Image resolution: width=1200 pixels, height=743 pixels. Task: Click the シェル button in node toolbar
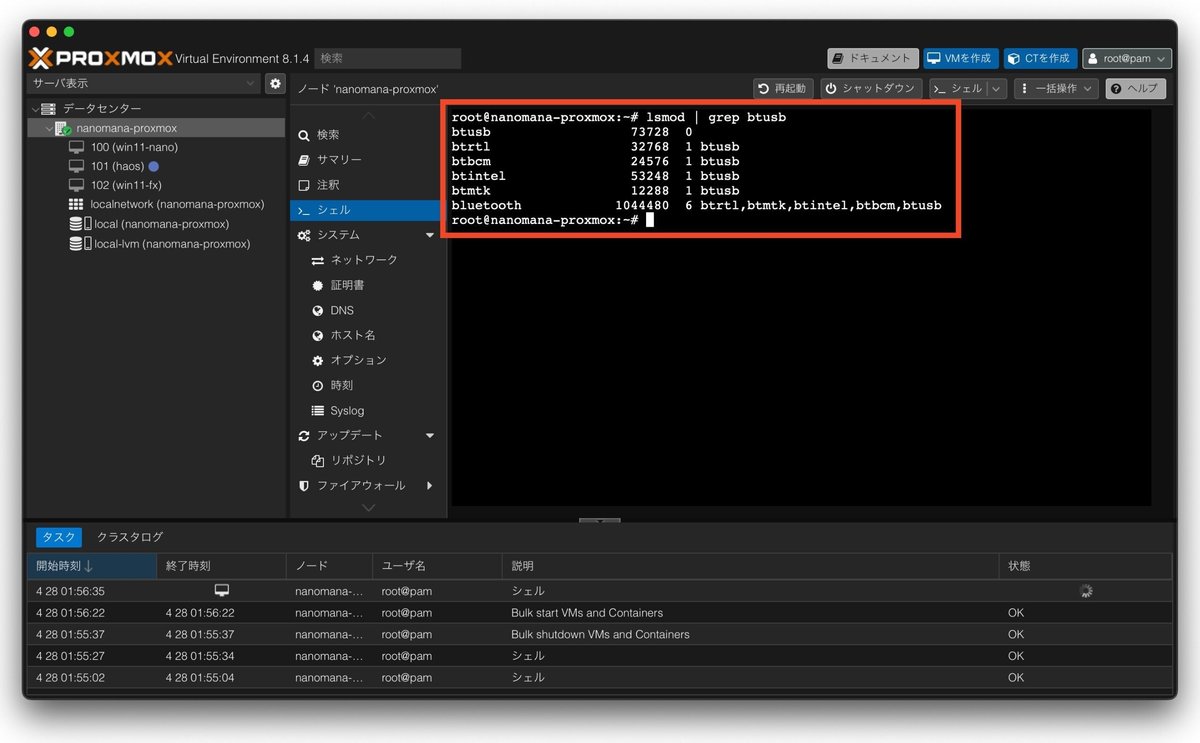pyautogui.click(x=958, y=88)
